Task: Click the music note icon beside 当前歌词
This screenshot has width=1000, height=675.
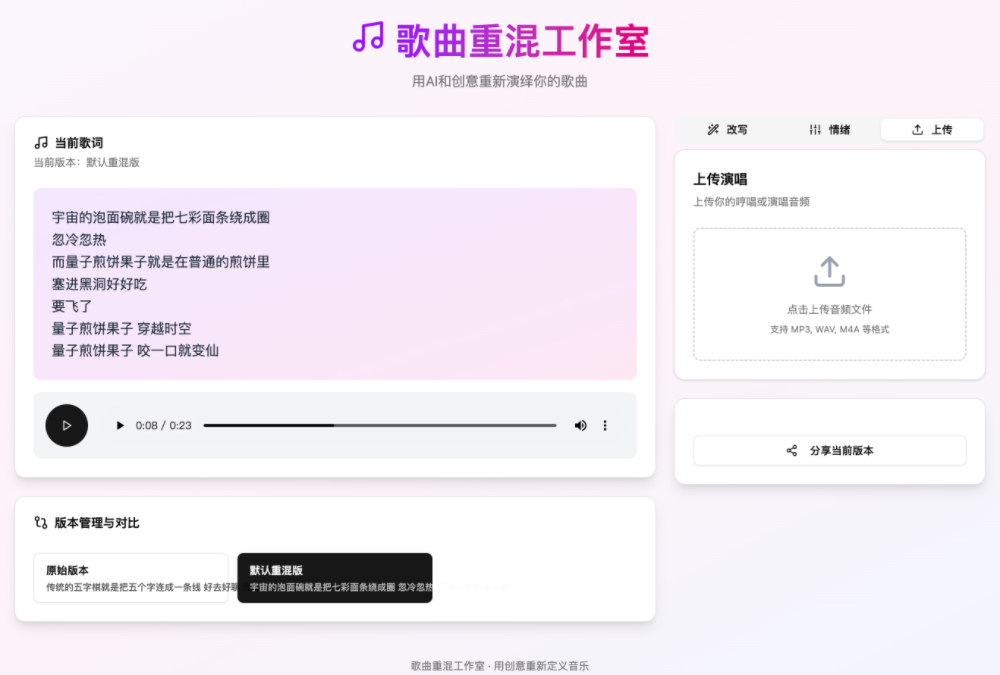Action: 41,142
